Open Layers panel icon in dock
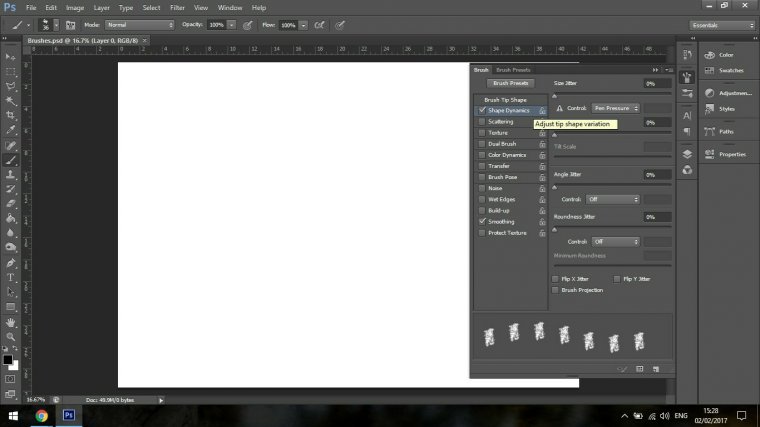 tap(687, 154)
